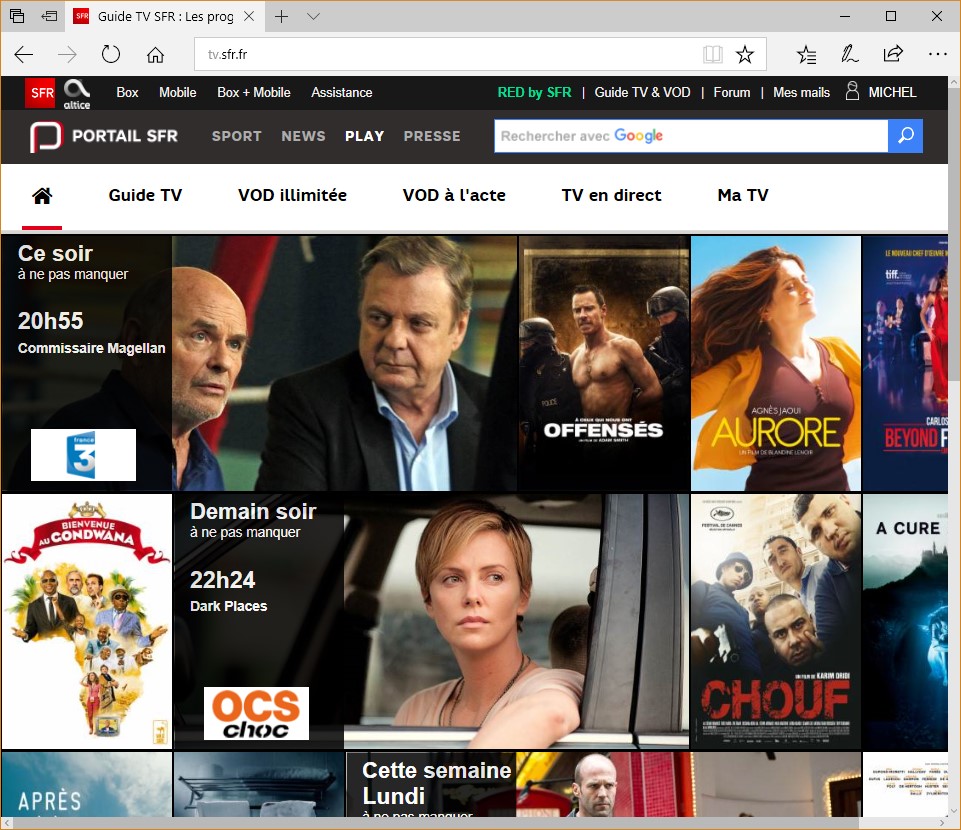The width and height of the screenshot is (961, 830).
Task: Open the Beyond Flamenco movie poster
Action: click(905, 364)
